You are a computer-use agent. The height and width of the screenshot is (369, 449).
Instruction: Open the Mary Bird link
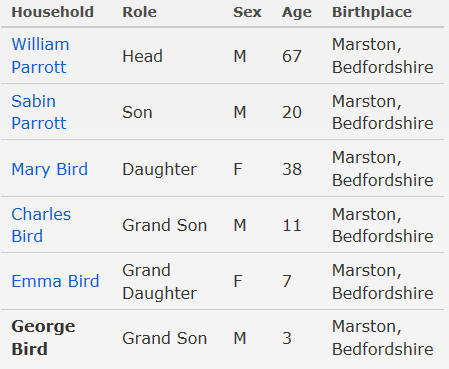[50, 169]
